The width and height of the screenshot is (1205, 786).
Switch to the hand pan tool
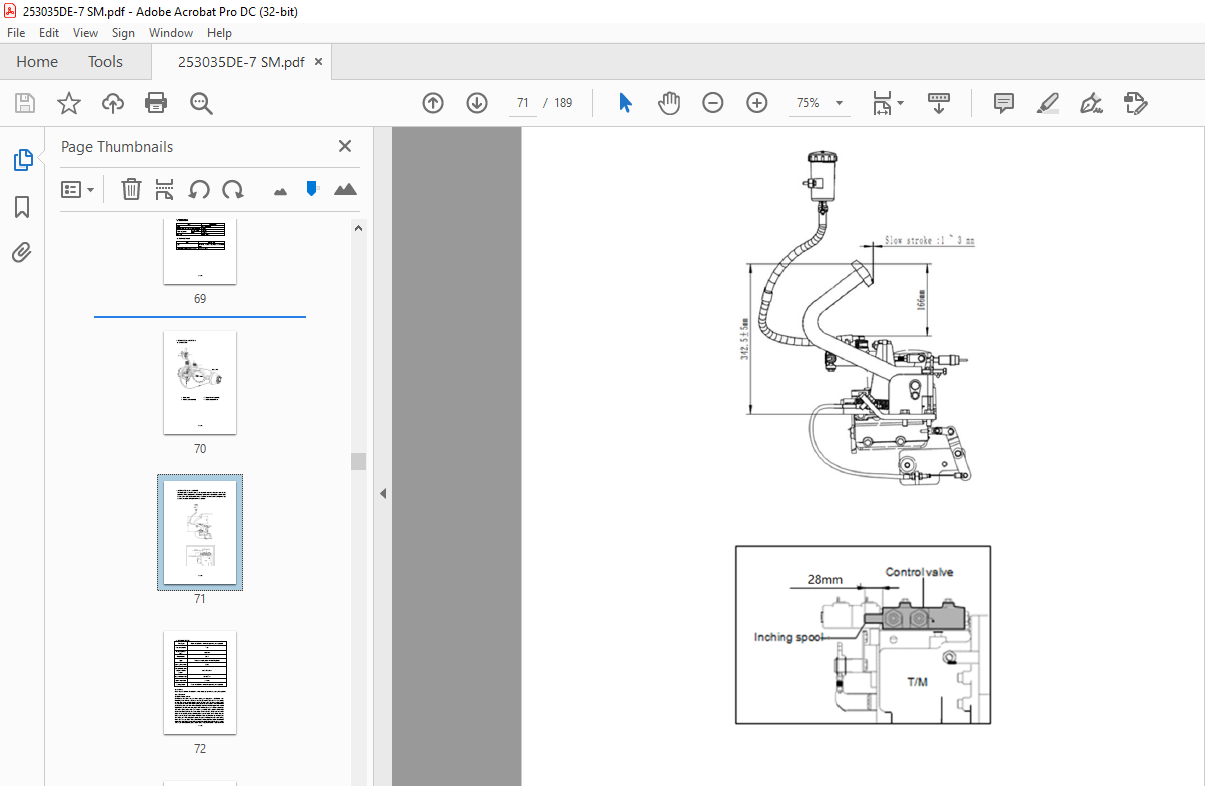click(x=669, y=103)
